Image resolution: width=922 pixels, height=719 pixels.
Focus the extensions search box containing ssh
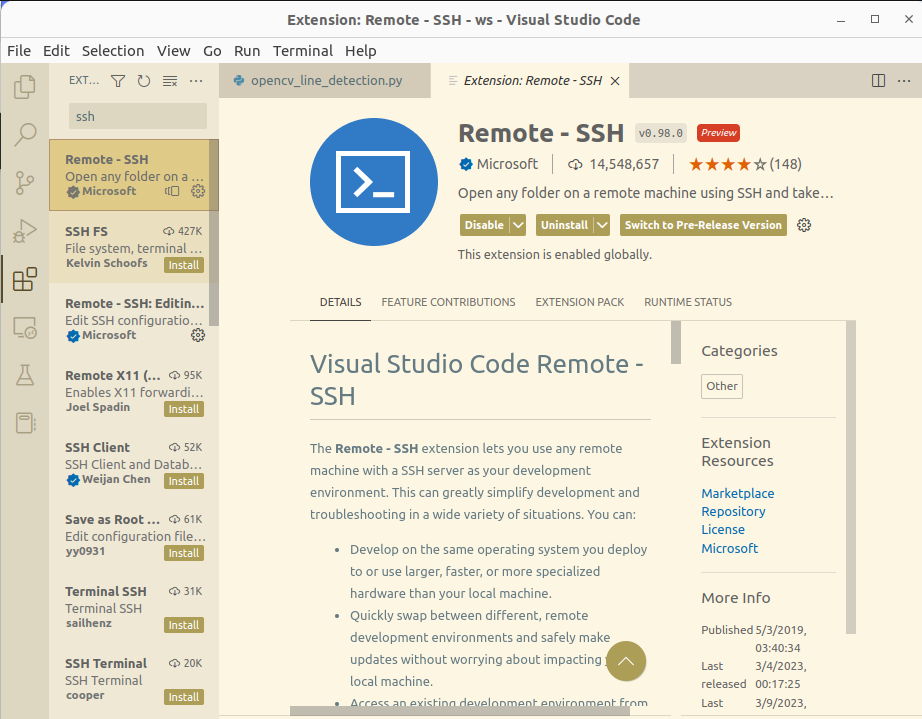(138, 116)
